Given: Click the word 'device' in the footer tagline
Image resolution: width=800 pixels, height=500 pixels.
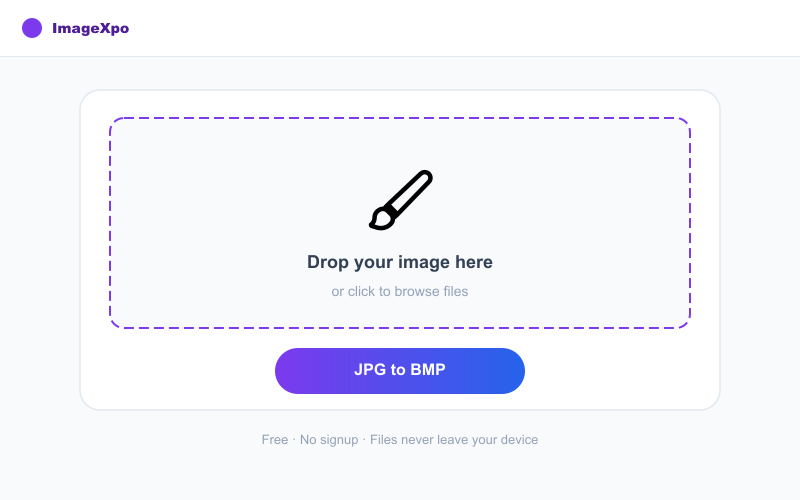Looking at the screenshot, I should (x=519, y=440).
